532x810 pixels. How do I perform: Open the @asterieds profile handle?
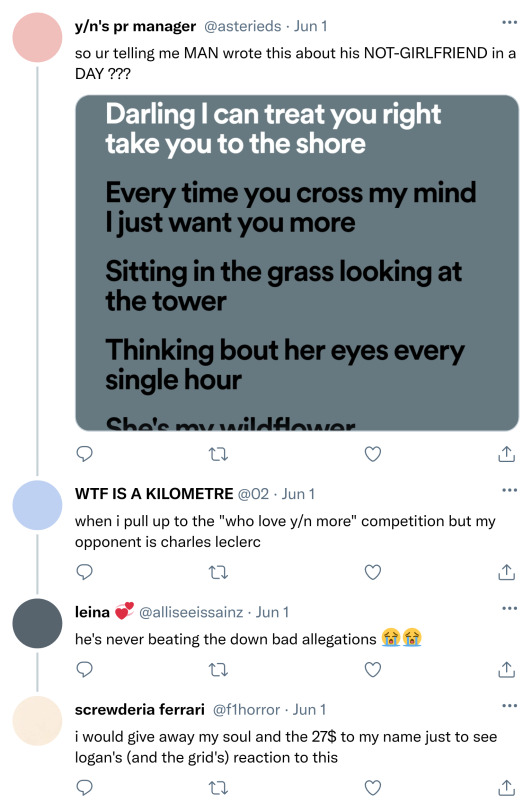click(243, 26)
